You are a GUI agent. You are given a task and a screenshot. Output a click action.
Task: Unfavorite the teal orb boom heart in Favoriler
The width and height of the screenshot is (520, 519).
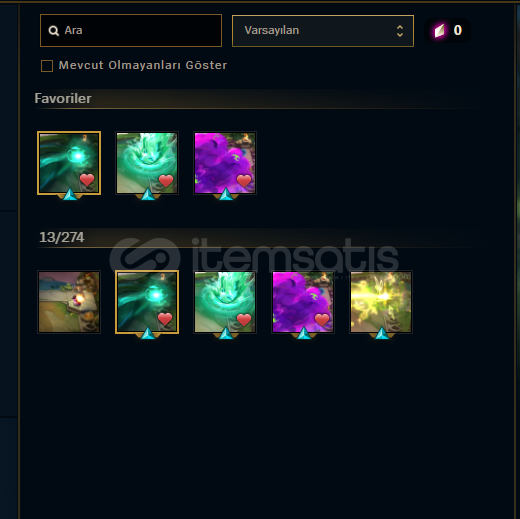[x=87, y=180]
